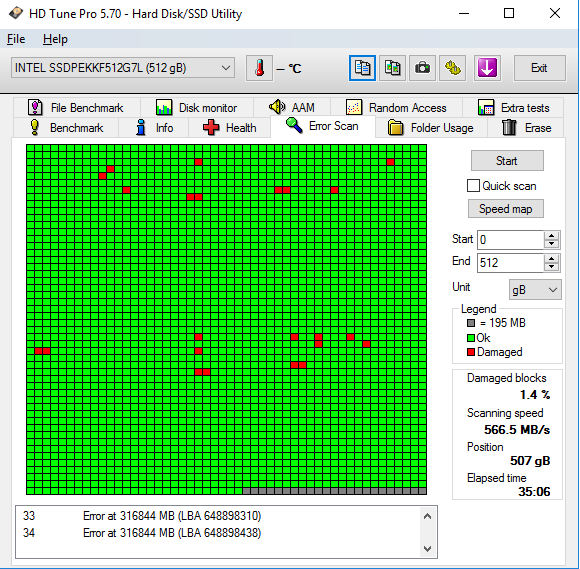Click the HD Tune app title icon

[16, 13]
